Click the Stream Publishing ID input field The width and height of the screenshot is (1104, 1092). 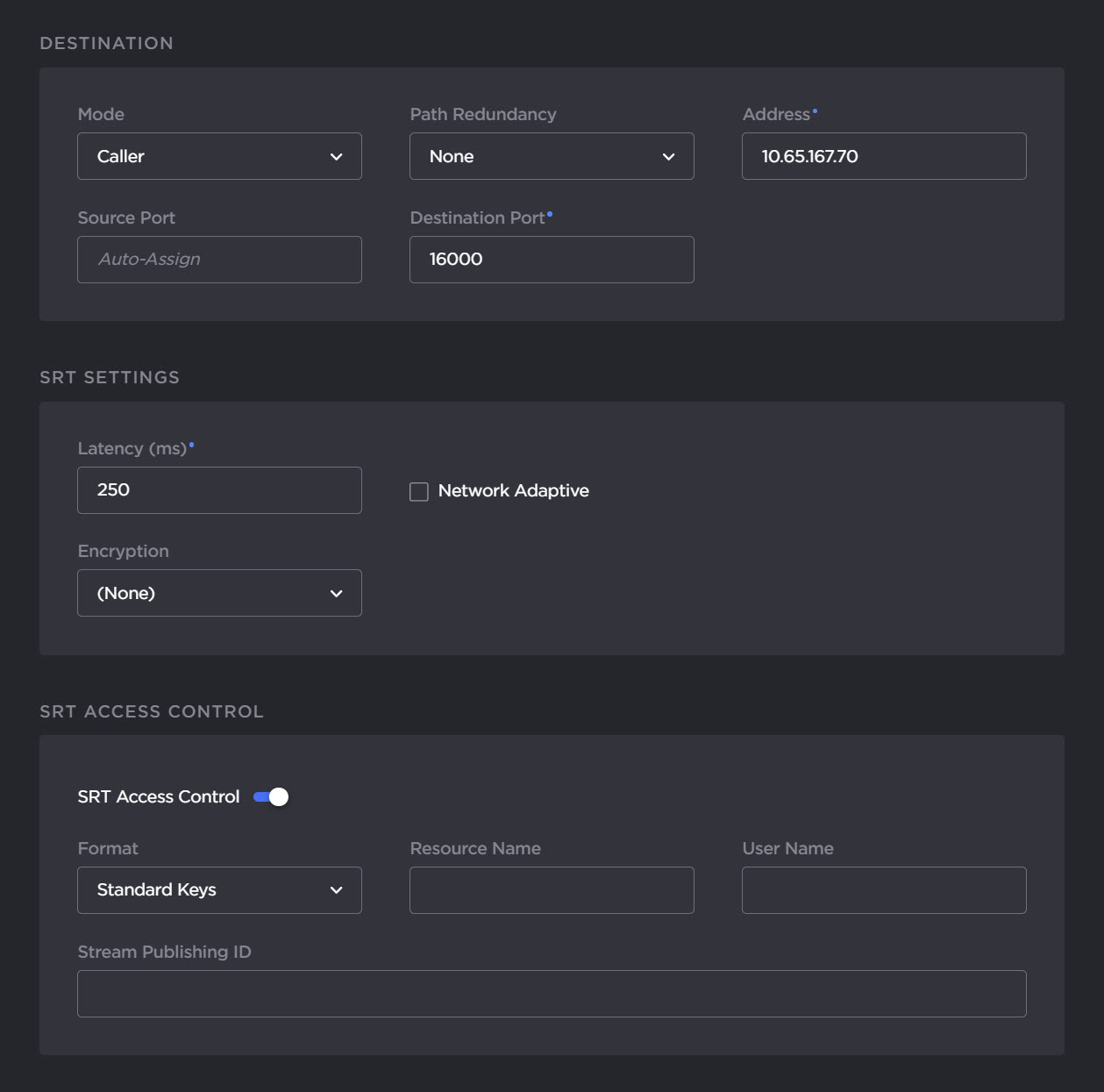(x=552, y=993)
